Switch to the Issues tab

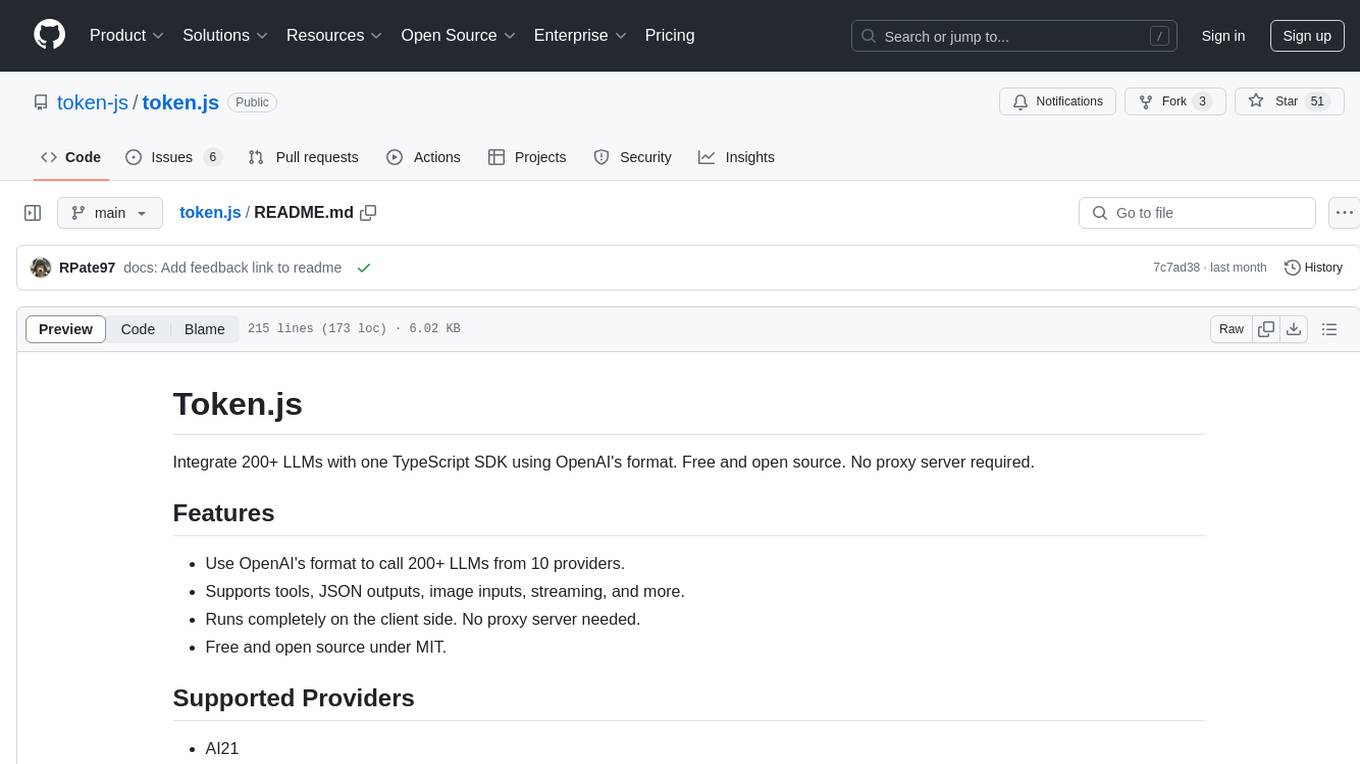click(x=173, y=157)
